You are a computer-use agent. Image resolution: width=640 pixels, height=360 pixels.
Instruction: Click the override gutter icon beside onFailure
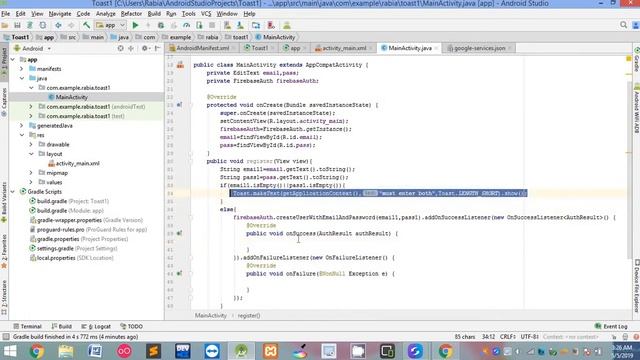[179, 273]
